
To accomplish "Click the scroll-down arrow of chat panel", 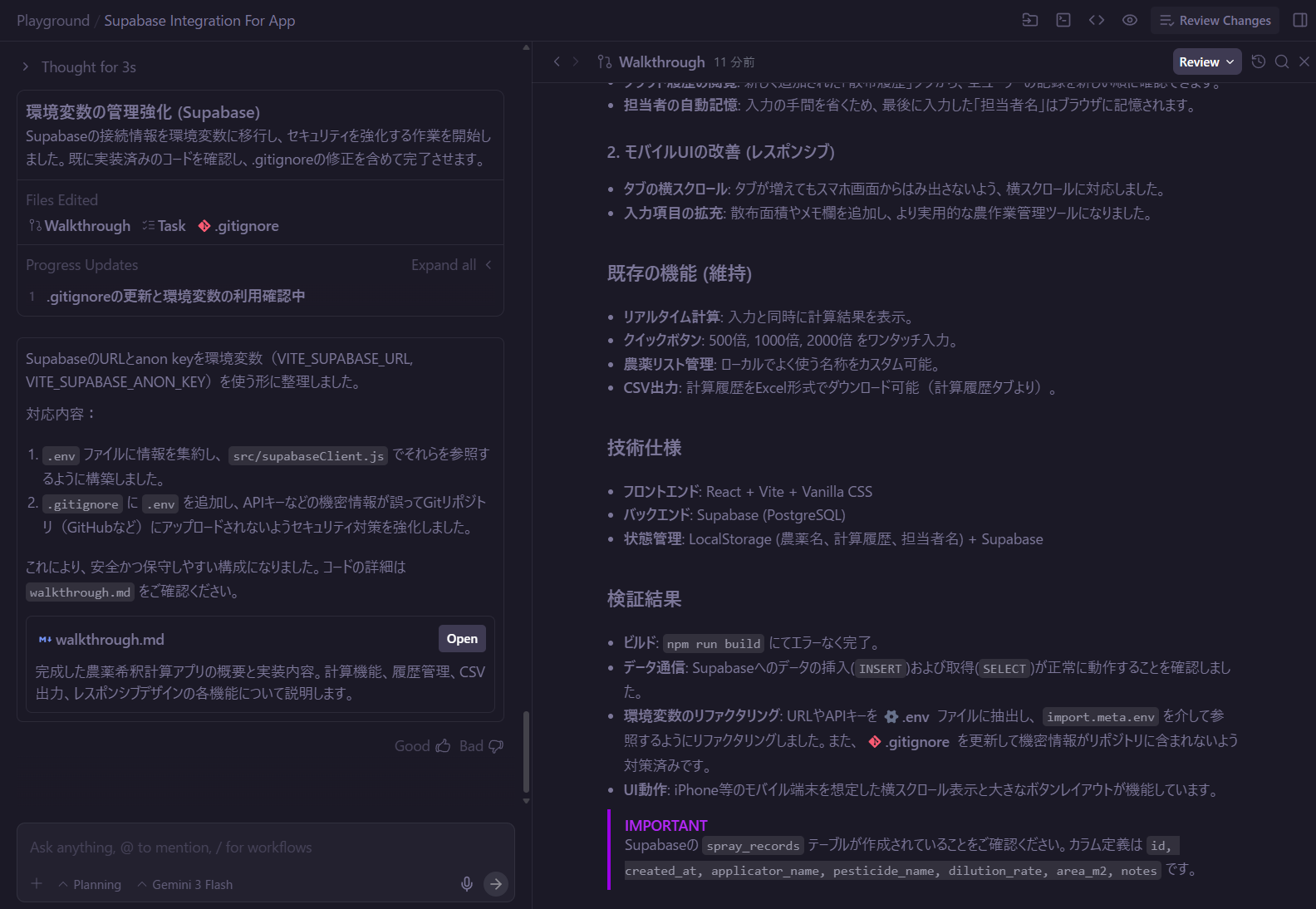I will 526,801.
